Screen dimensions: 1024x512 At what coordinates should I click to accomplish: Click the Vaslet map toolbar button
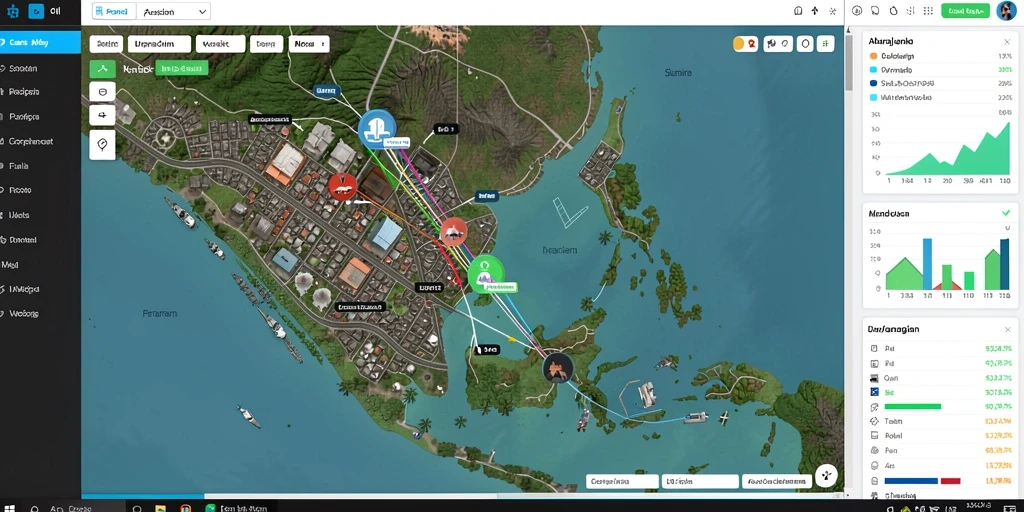click(x=220, y=44)
